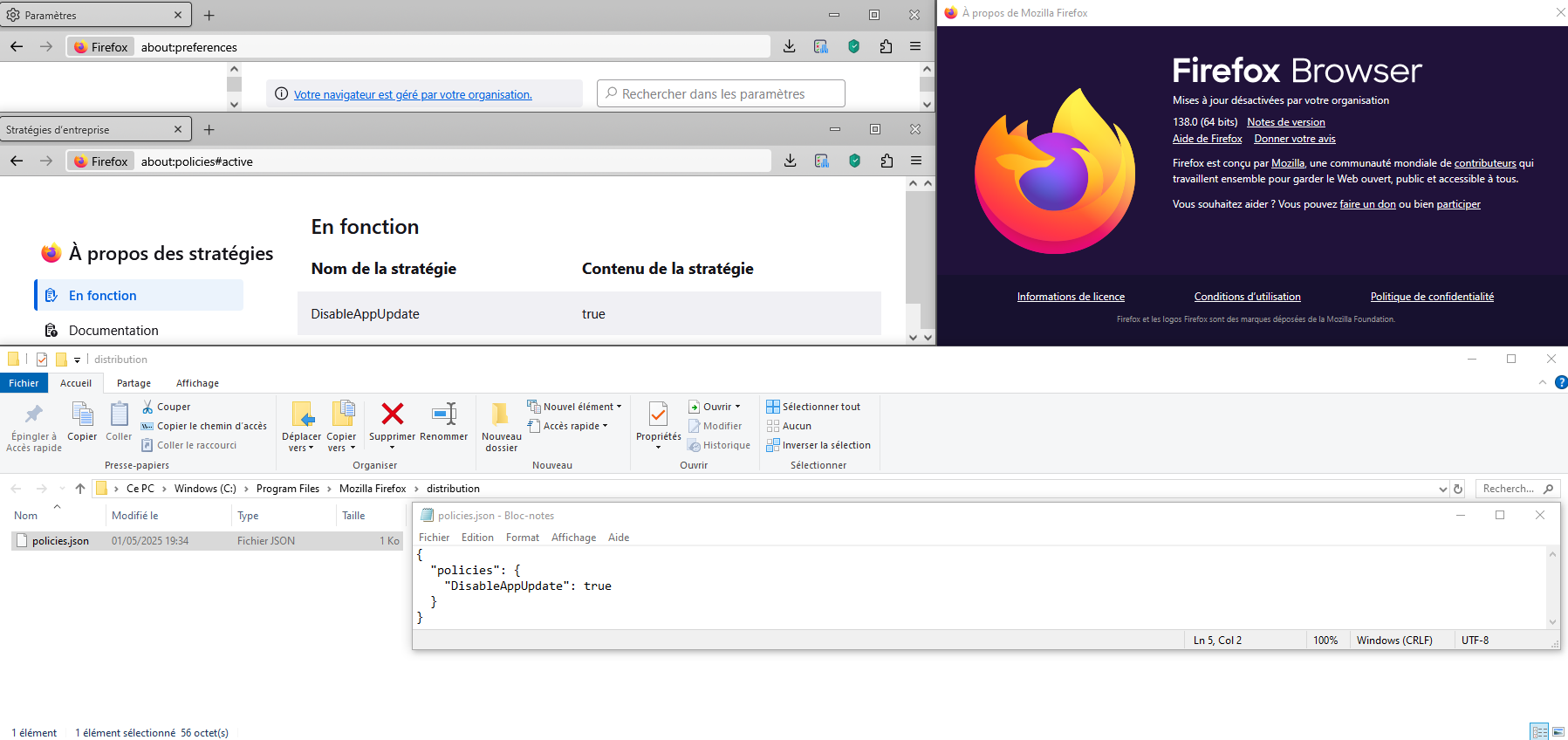Click Copier icon in Explorer ribbon
The image size is (1568, 740).
[82, 414]
